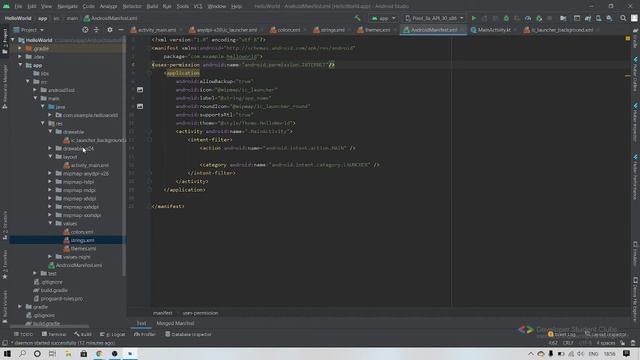Viewport: 640px width, 360px height.
Task: Open the Refactor menu
Action: click(x=132, y=6)
